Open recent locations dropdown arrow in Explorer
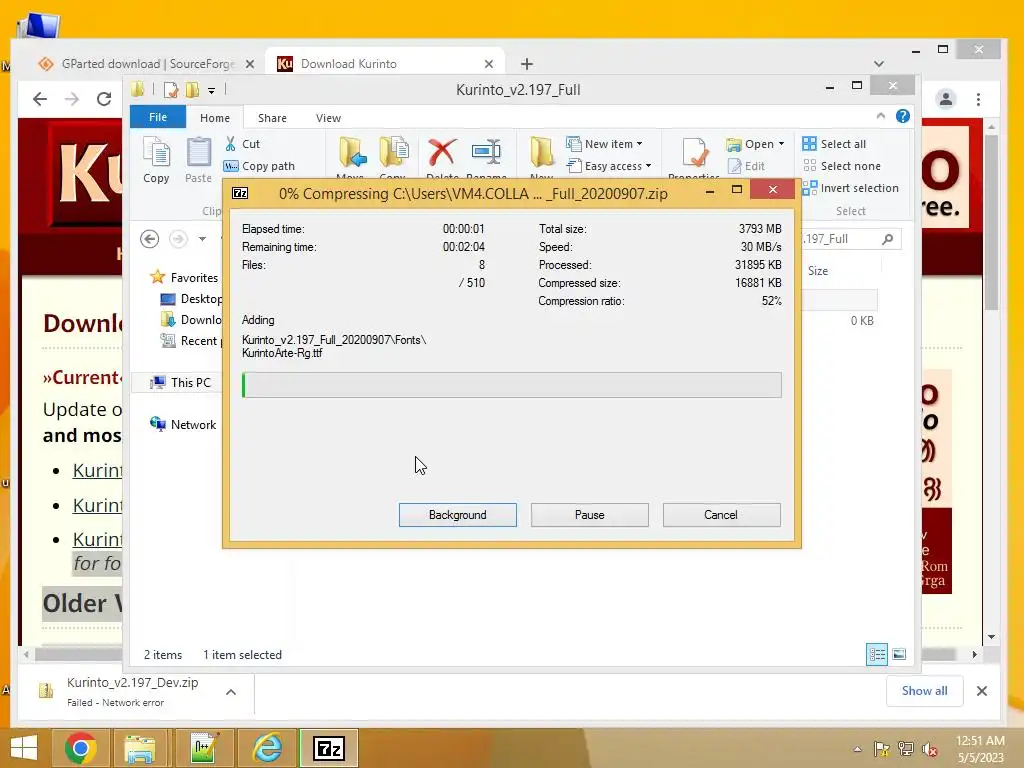This screenshot has height=768, width=1024. [202, 239]
